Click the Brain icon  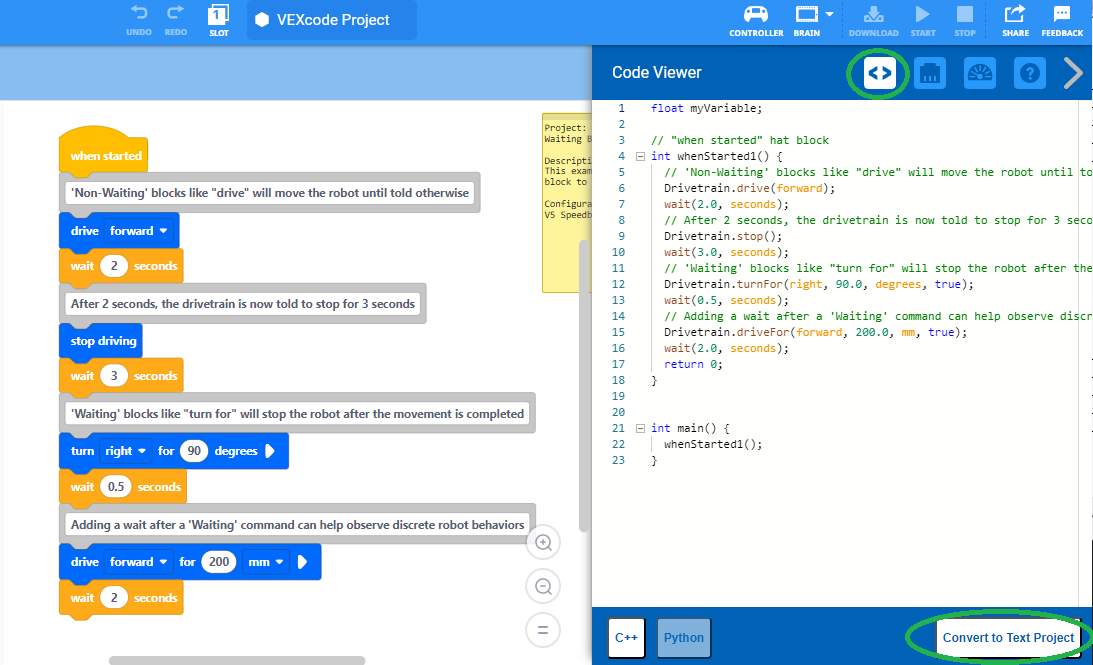pos(807,15)
